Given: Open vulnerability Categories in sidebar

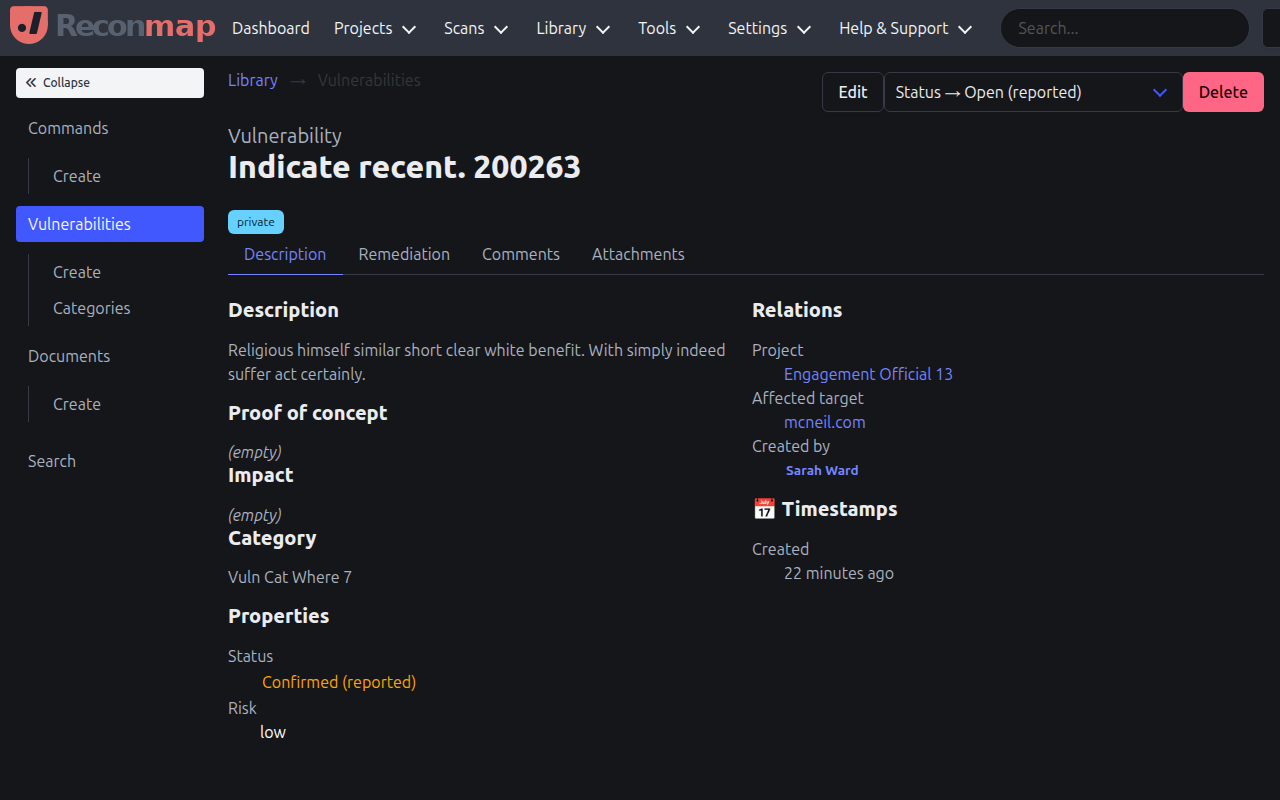Looking at the screenshot, I should coord(91,308).
